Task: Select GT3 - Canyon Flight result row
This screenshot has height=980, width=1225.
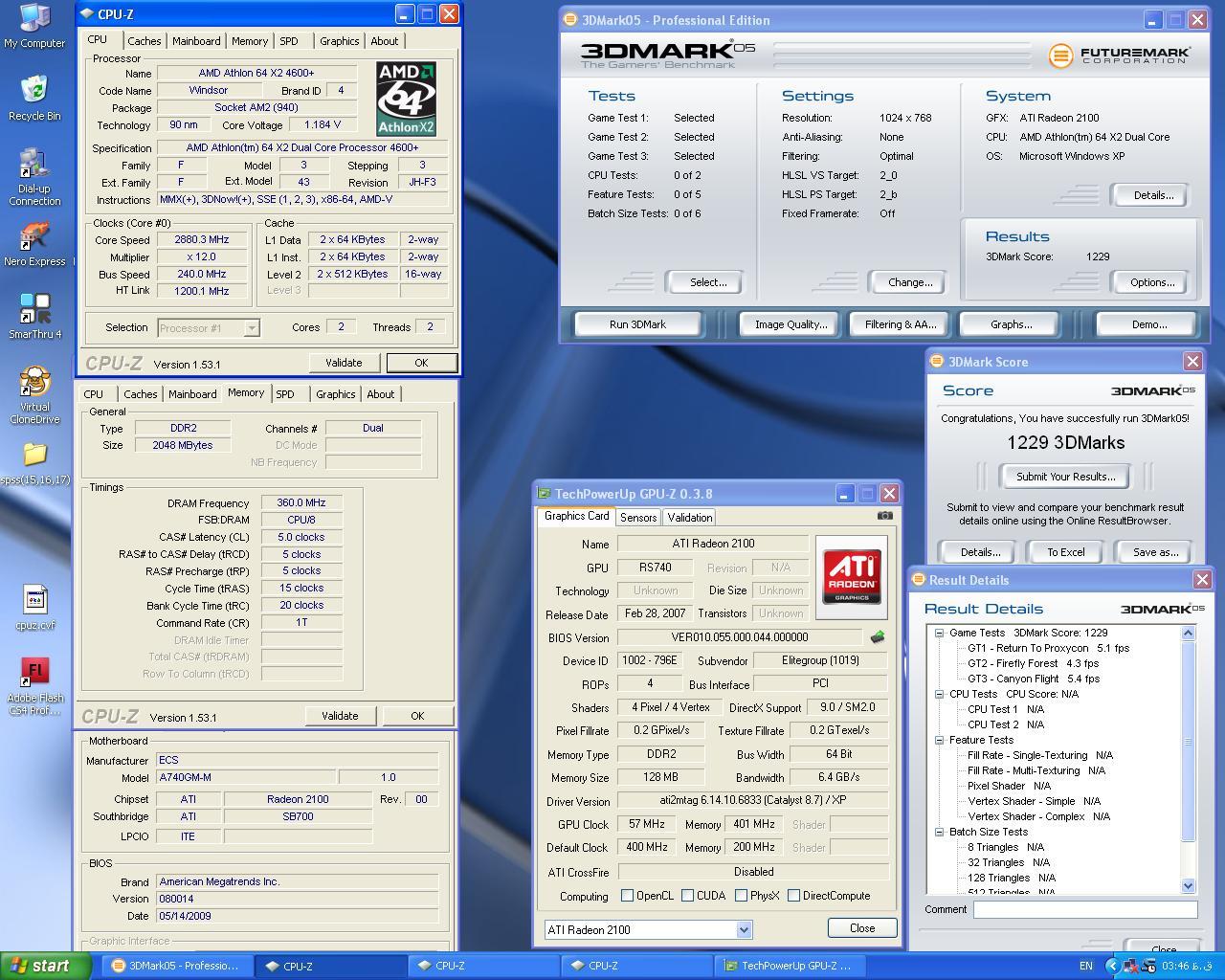Action: click(x=1033, y=679)
